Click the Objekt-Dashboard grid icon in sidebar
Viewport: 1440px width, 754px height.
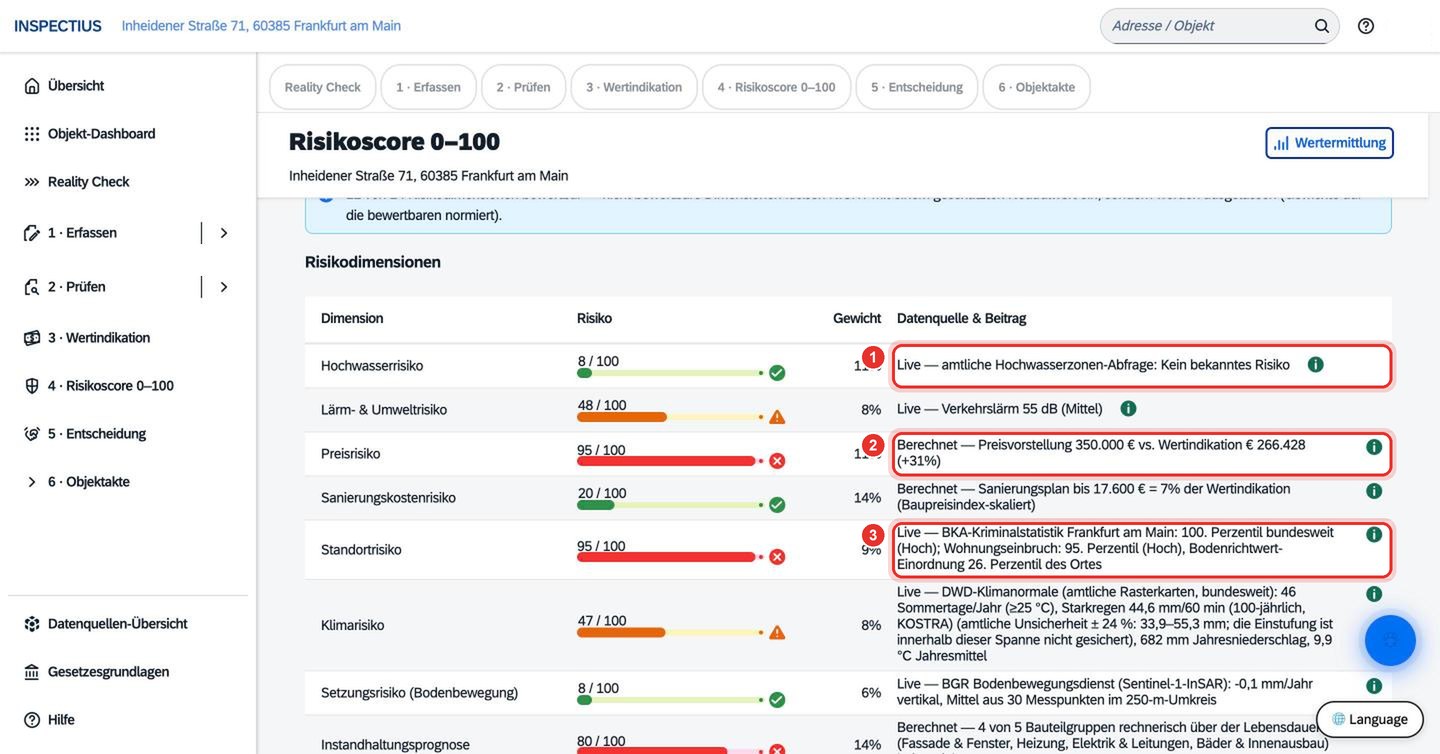tap(32, 134)
